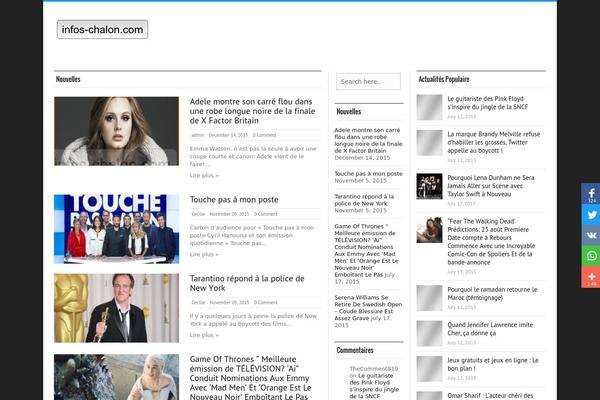Screen dimensions: 600x400
Task: Click the Tarantino Oscar photo thumbnail
Action: click(x=116, y=308)
